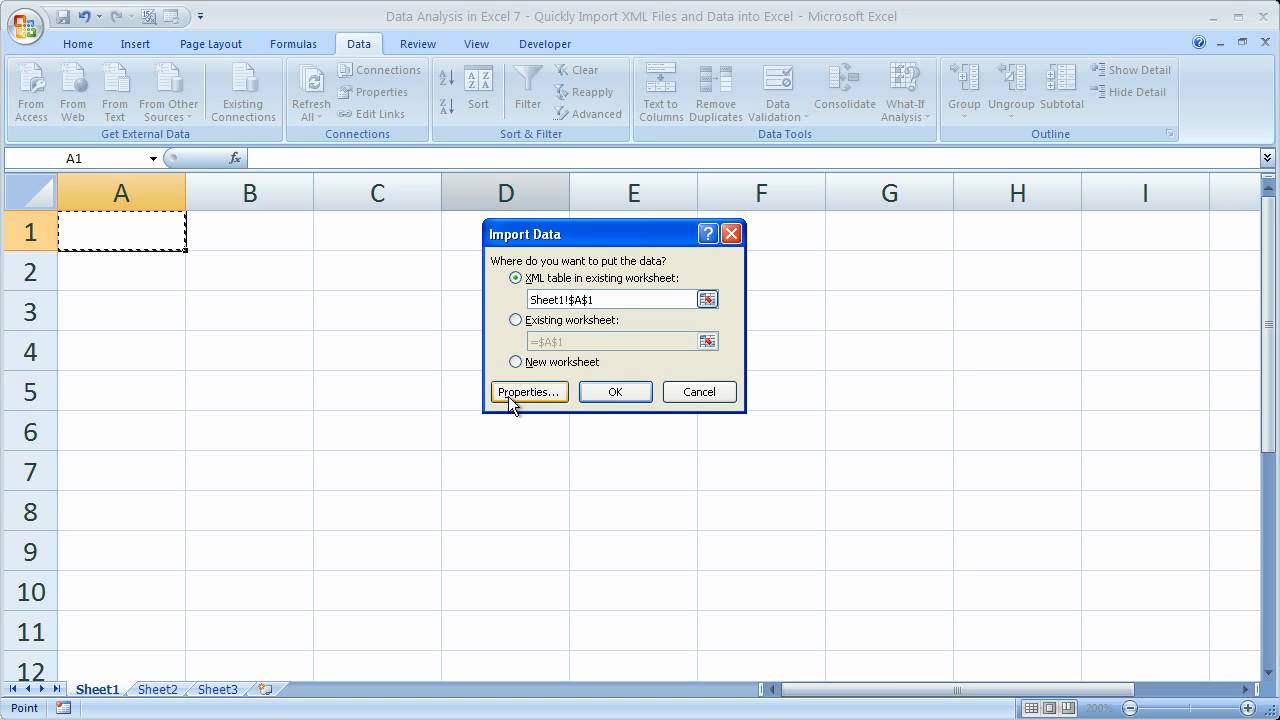This screenshot has height=720, width=1280.
Task: Import data From Access
Action: pyautogui.click(x=31, y=92)
